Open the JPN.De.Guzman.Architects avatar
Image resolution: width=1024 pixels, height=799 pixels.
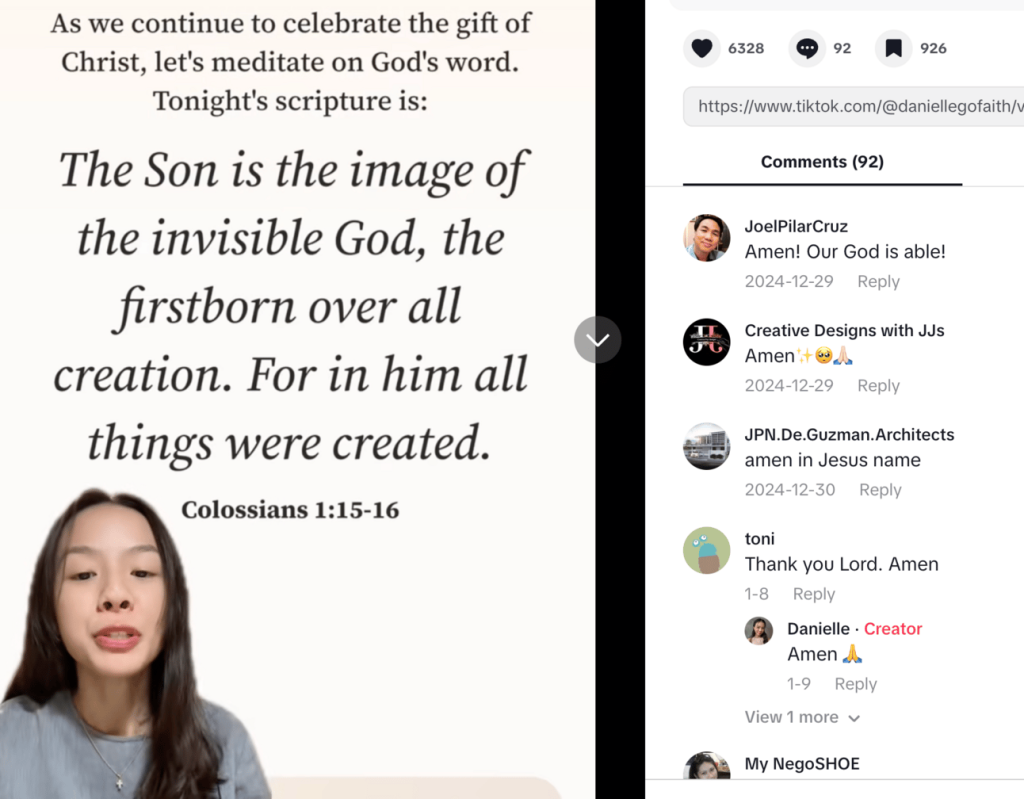pos(706,446)
